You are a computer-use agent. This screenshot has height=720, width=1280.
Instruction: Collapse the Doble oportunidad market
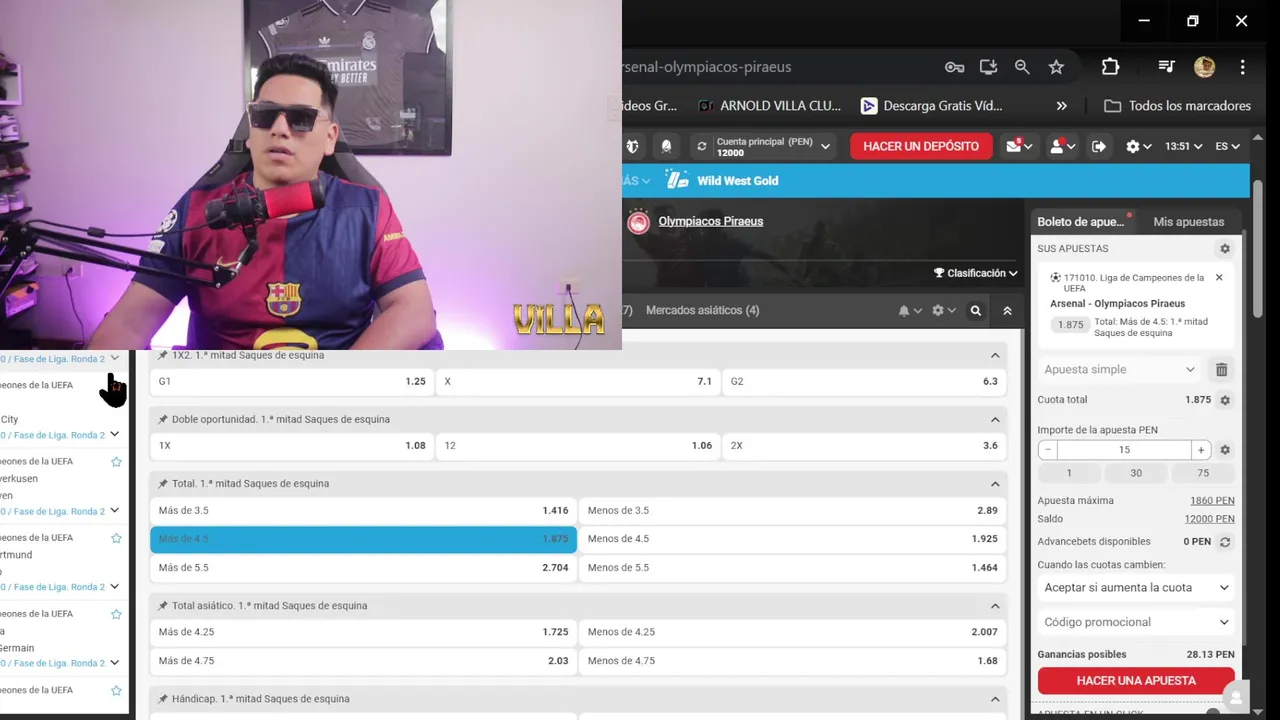pyautogui.click(x=995, y=420)
